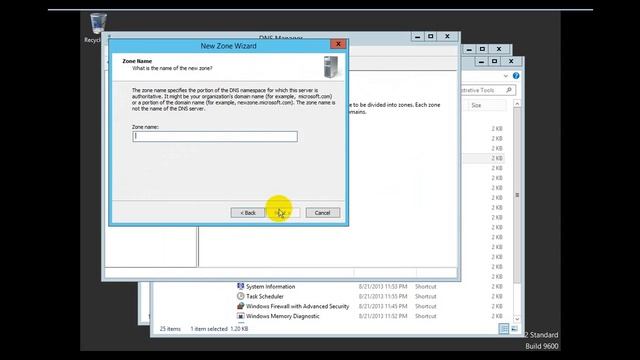Select the Windows Memory Diagnostic icon
The width and height of the screenshot is (640, 360).
240,316
